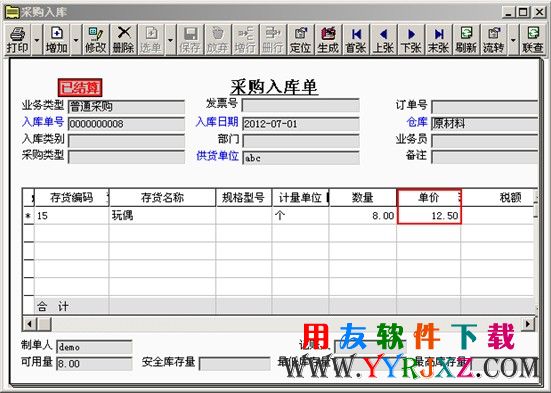Click the red 已结算 settled stamp
The image size is (551, 393).
click(x=80, y=88)
